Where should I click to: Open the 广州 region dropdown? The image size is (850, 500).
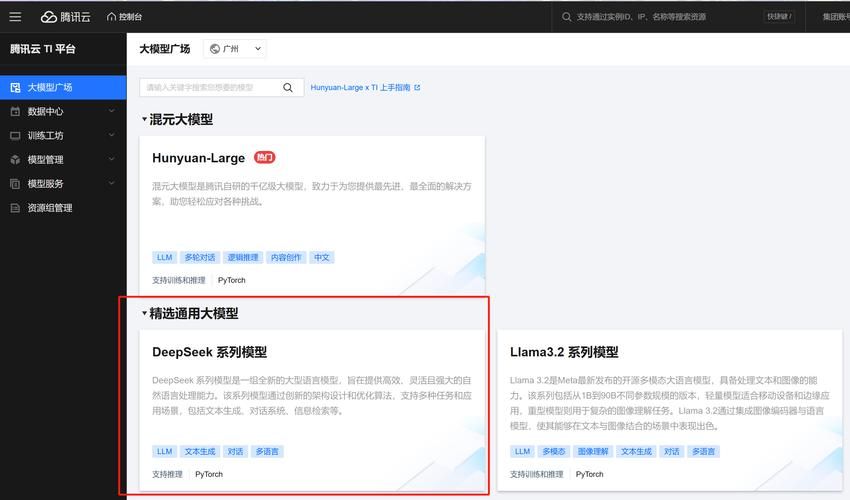(235, 49)
